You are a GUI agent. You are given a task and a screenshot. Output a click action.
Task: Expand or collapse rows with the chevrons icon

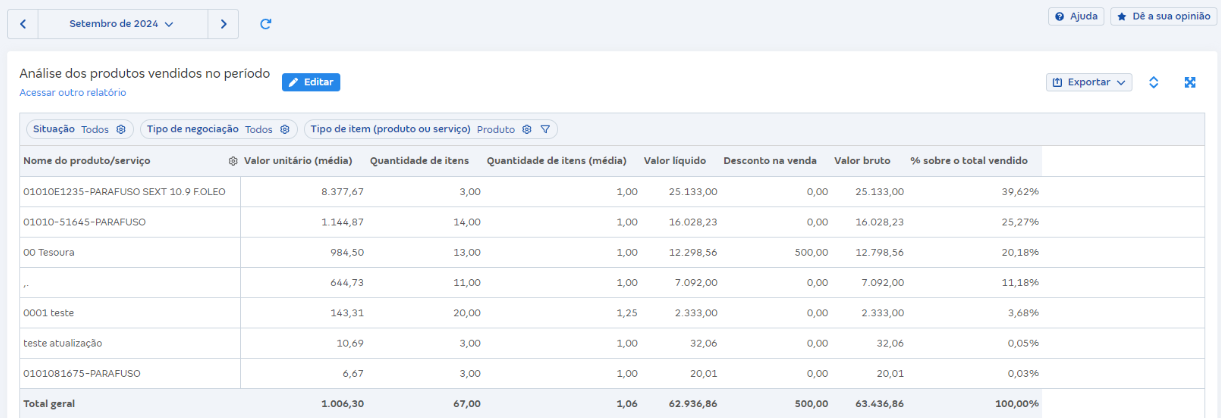(x=1153, y=82)
